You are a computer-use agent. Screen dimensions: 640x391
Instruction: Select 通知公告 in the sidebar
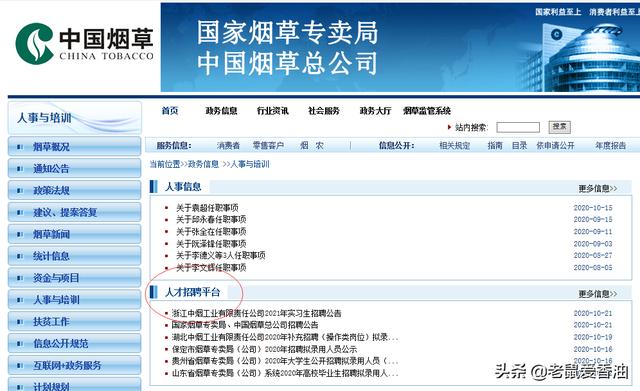point(74,168)
